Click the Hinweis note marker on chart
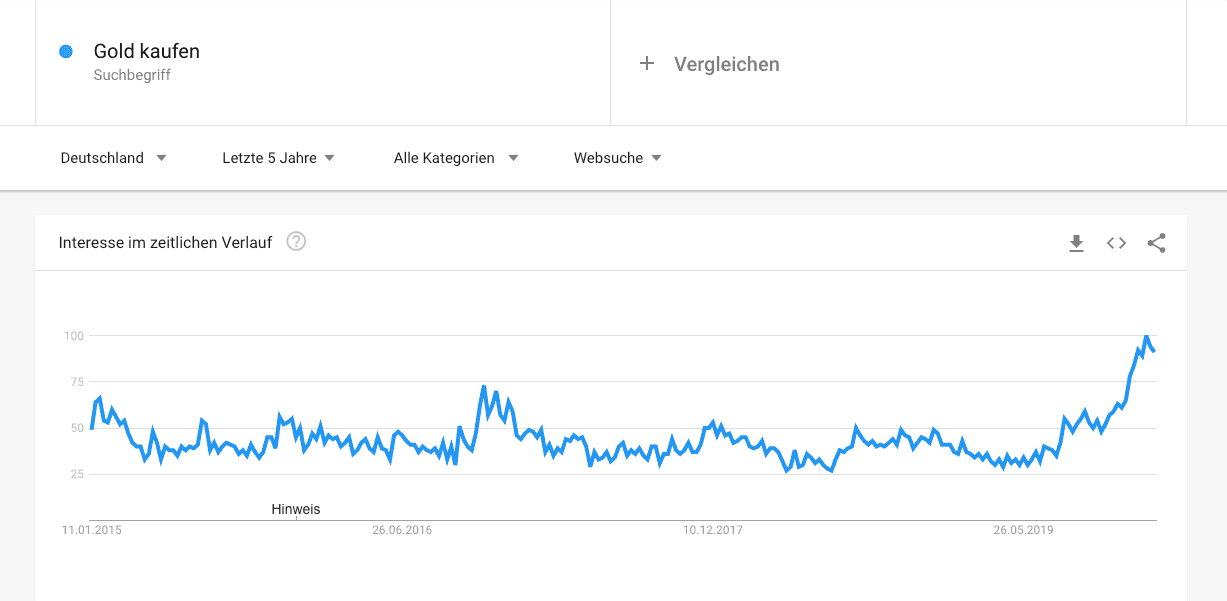Image resolution: width=1227 pixels, height=601 pixels. click(x=296, y=509)
